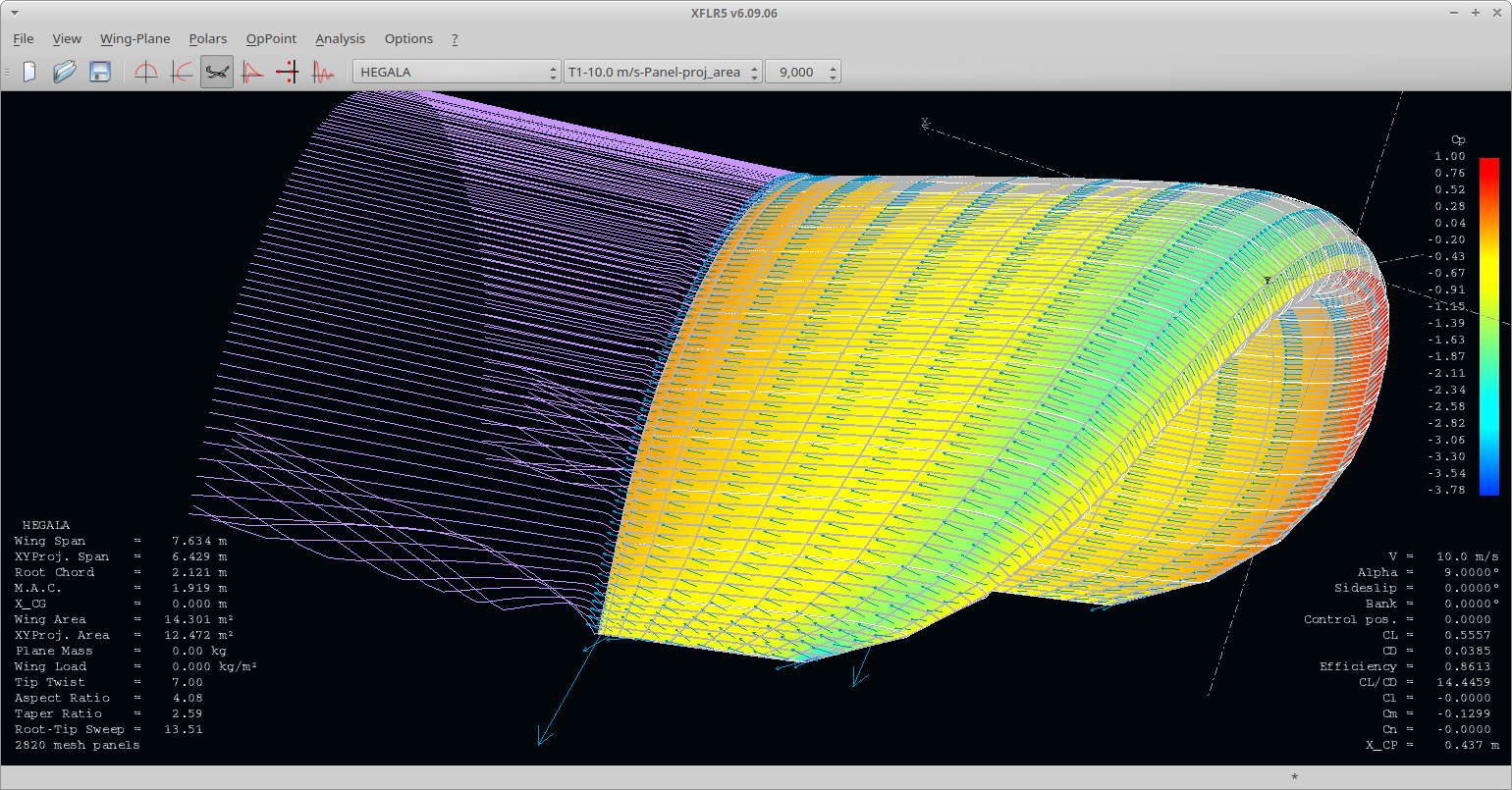1512x790 pixels.
Task: Open the Cp graph view icon
Action: tap(252, 72)
